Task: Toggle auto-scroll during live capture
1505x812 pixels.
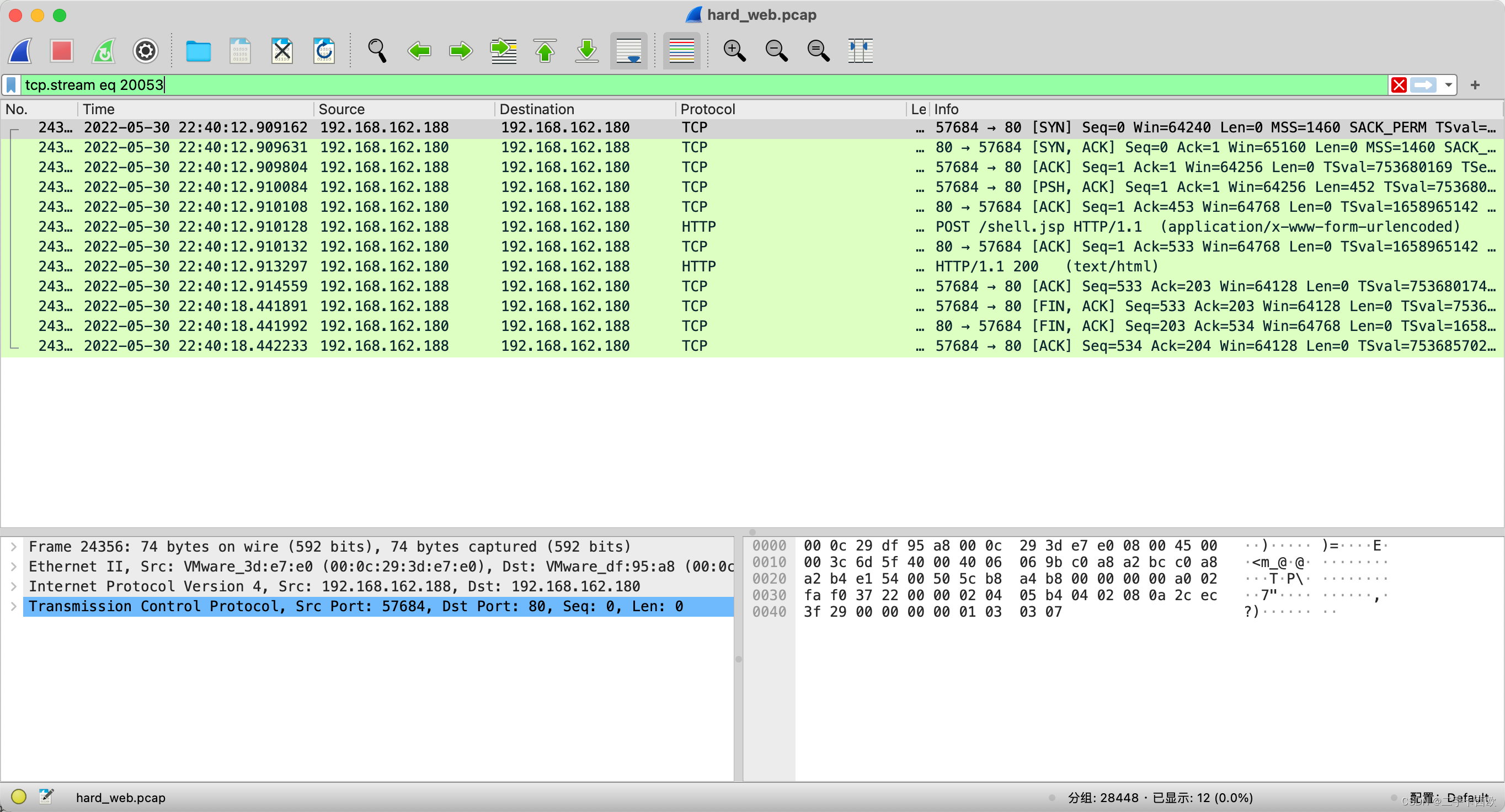Action: [x=628, y=51]
